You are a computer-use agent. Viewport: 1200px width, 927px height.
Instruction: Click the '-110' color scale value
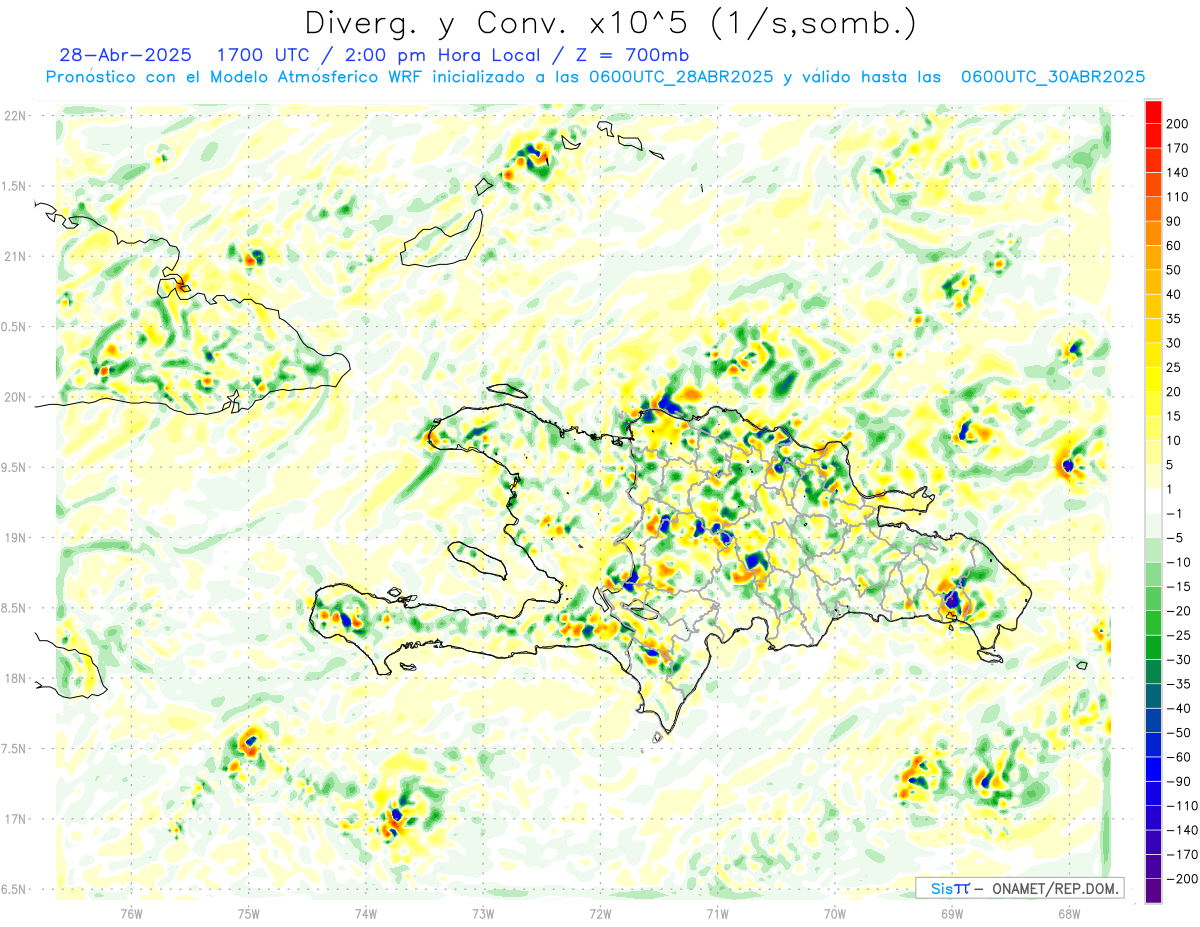point(1182,805)
